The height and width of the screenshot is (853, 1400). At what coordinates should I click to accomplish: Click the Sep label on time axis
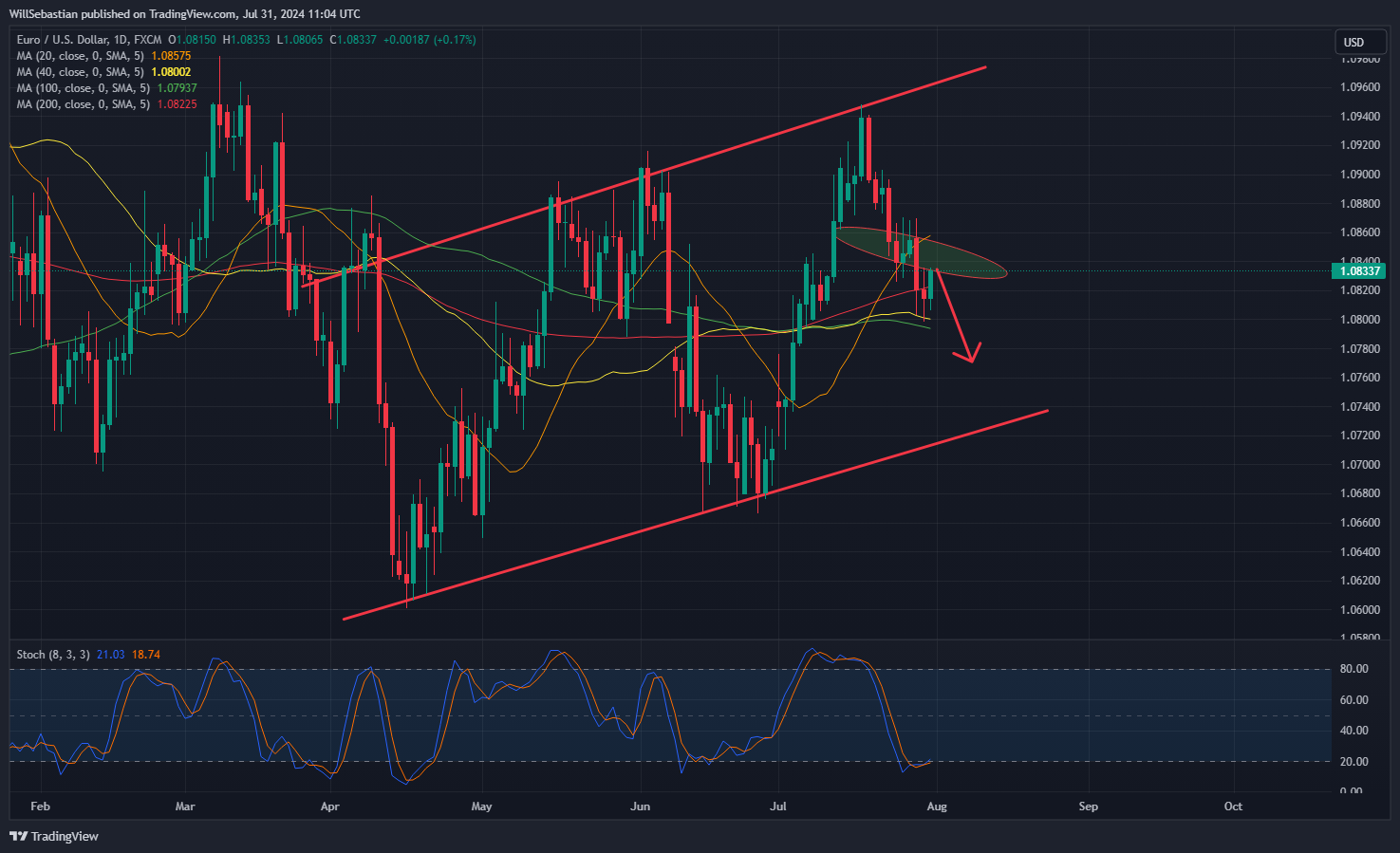click(1088, 807)
